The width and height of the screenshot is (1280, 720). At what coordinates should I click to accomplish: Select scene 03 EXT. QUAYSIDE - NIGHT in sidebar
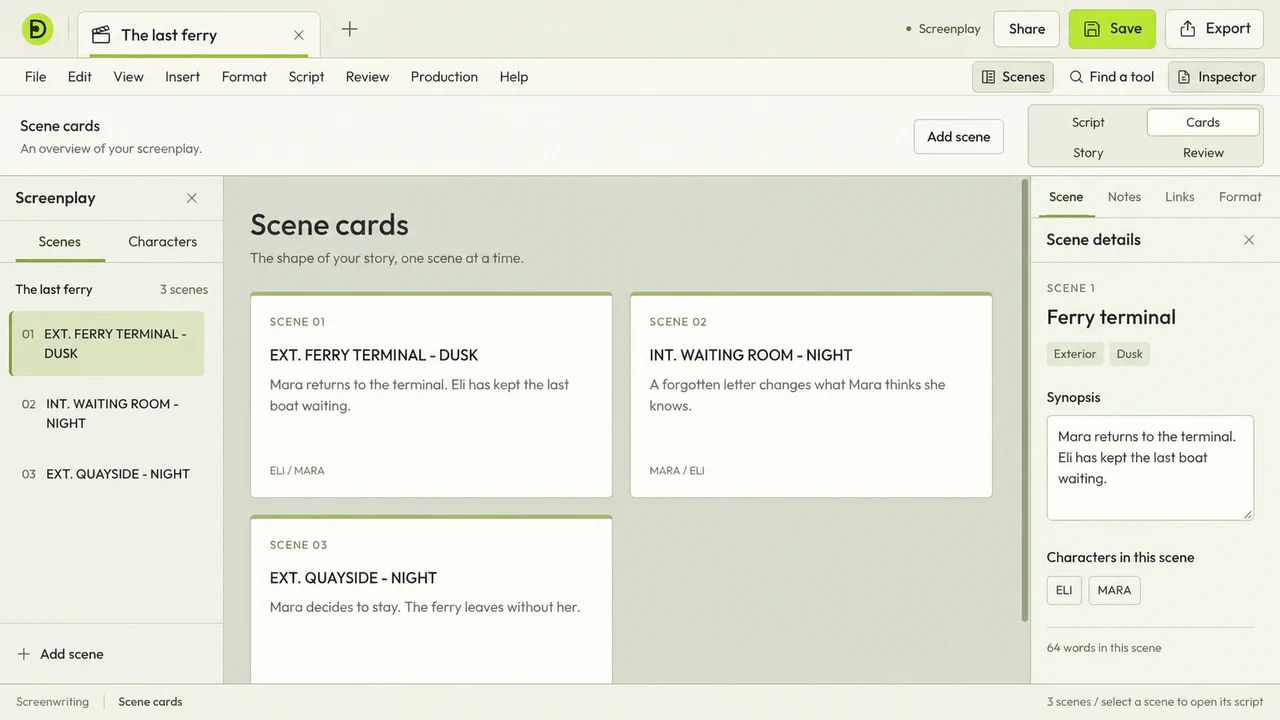107,474
